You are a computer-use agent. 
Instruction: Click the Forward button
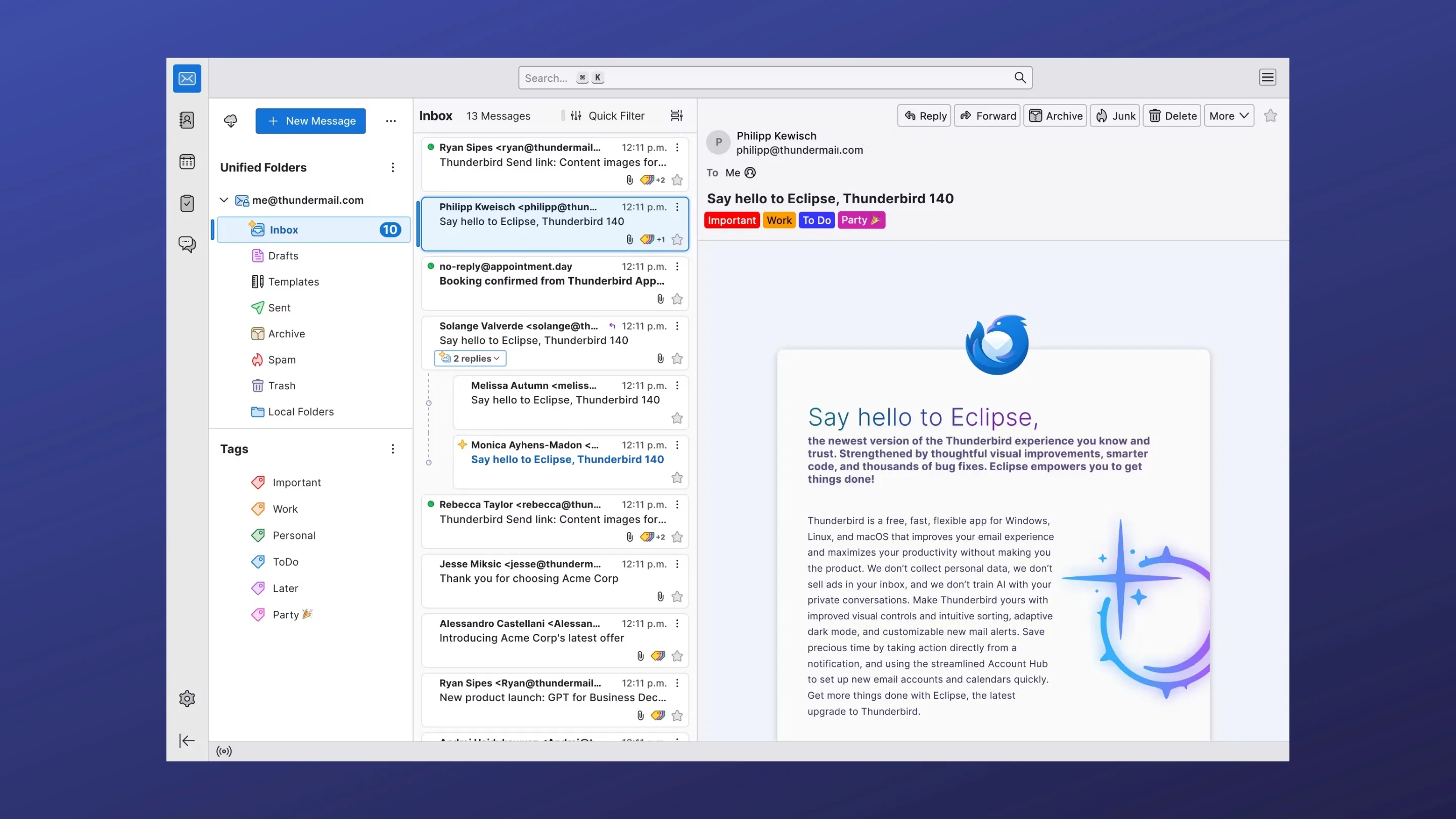(987, 116)
